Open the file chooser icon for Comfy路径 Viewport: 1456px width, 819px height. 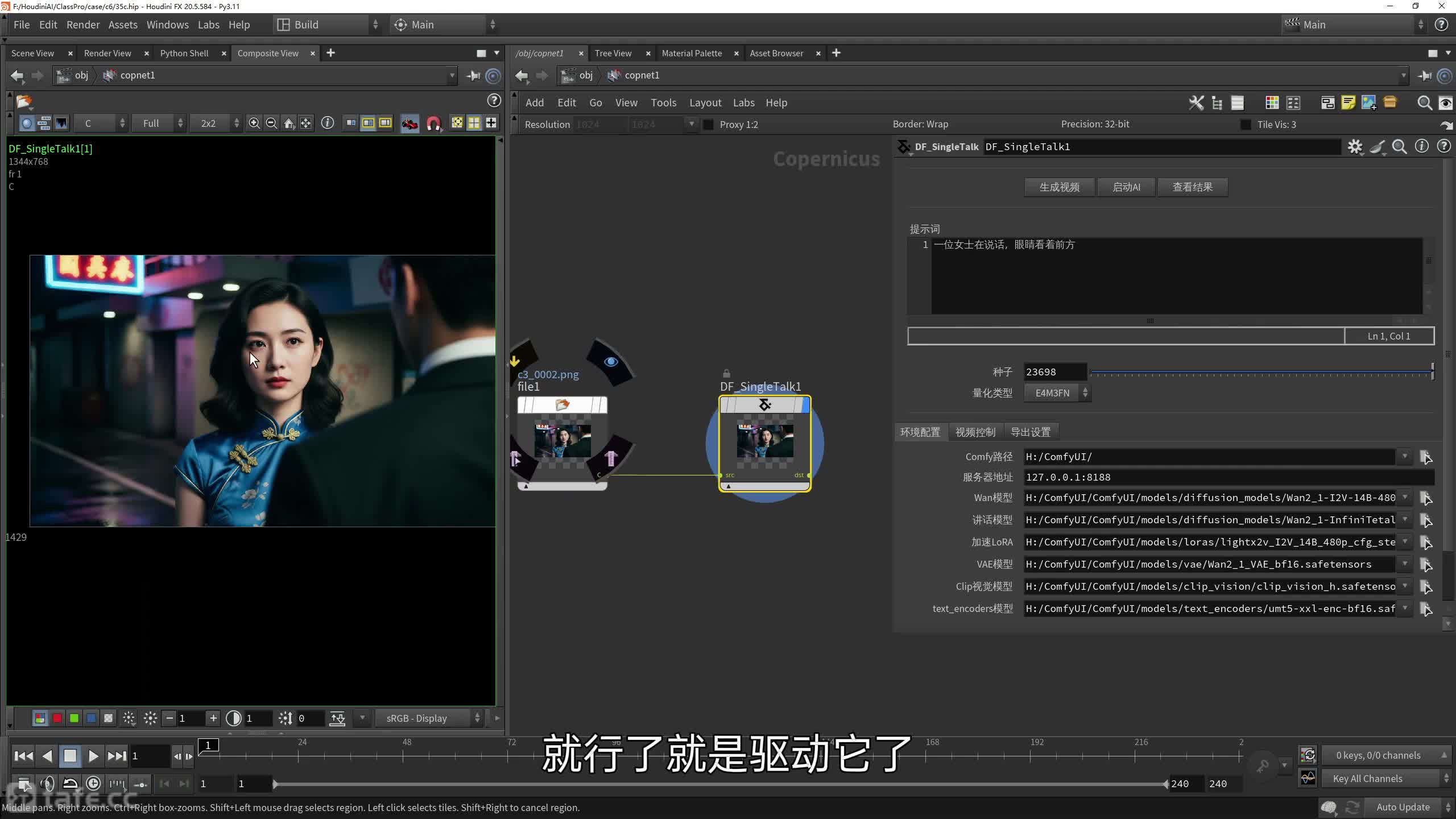(1426, 457)
